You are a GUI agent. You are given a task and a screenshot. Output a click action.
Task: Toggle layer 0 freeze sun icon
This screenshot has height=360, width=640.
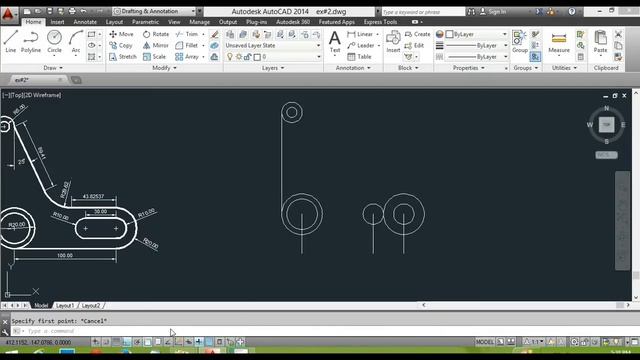click(239, 57)
